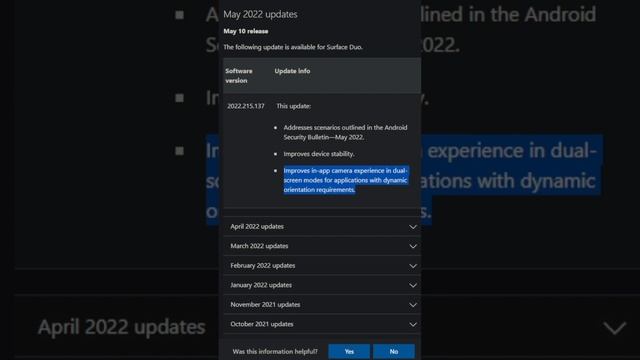640x360 pixels.
Task: Click Android Security Bulletin May 2022 bullet
Action: [345, 132]
